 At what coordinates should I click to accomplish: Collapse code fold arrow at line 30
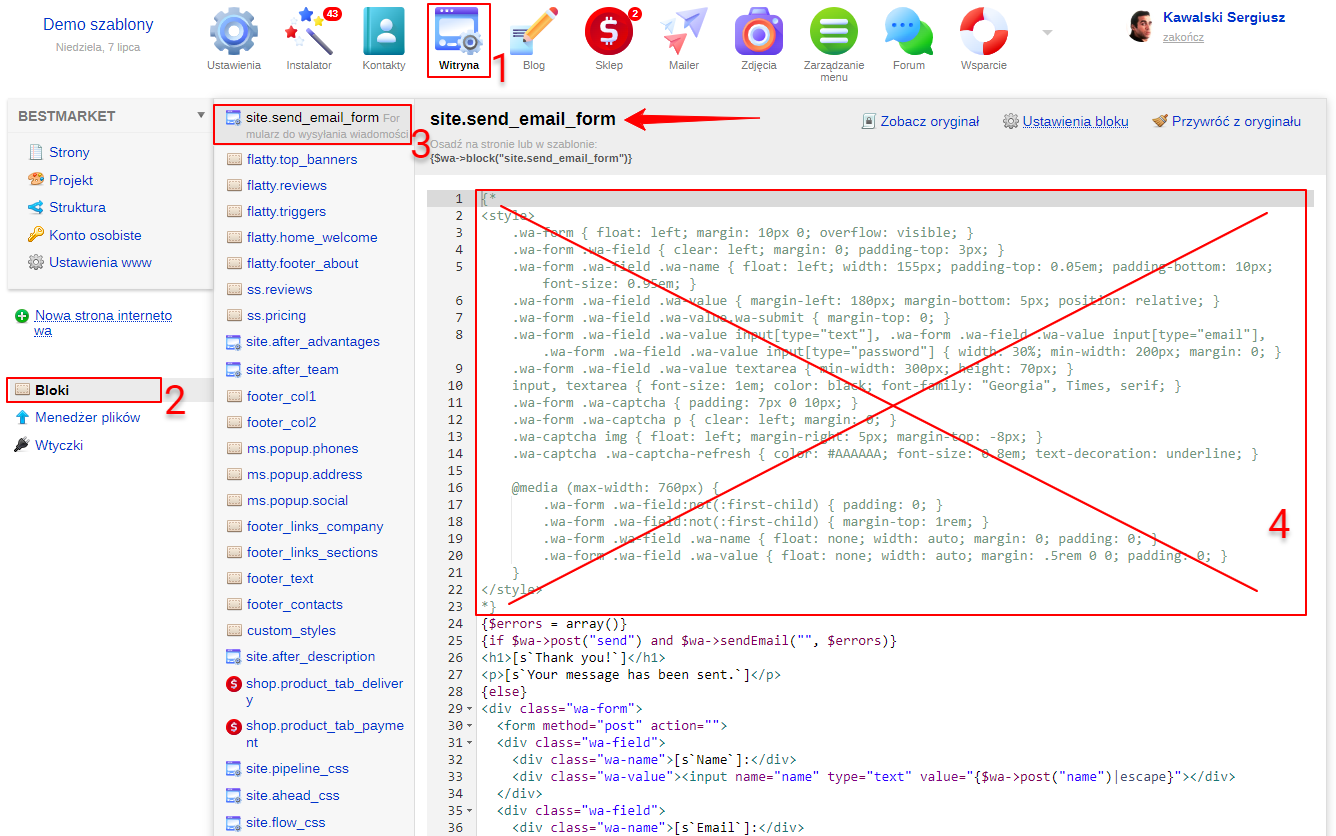click(471, 725)
